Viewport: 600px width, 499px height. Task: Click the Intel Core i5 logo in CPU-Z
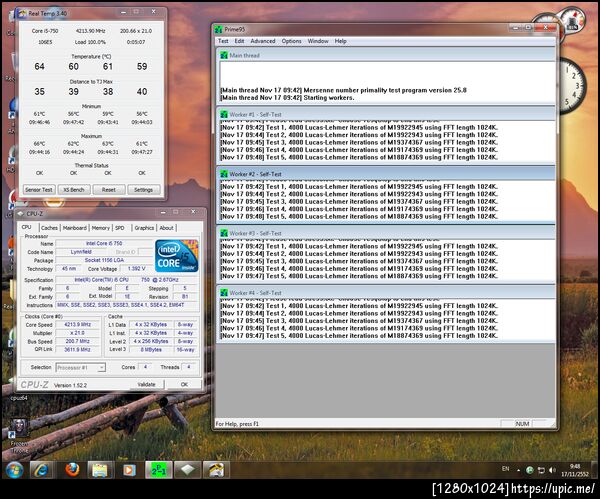[x=177, y=256]
